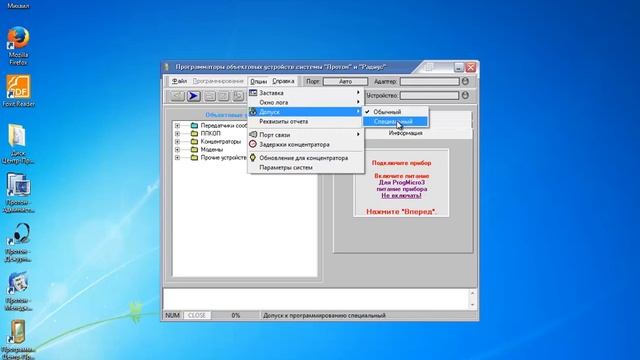The height and width of the screenshot is (360, 640).
Task: Expand the Передатчики сообщений tree node
Action: point(177,125)
